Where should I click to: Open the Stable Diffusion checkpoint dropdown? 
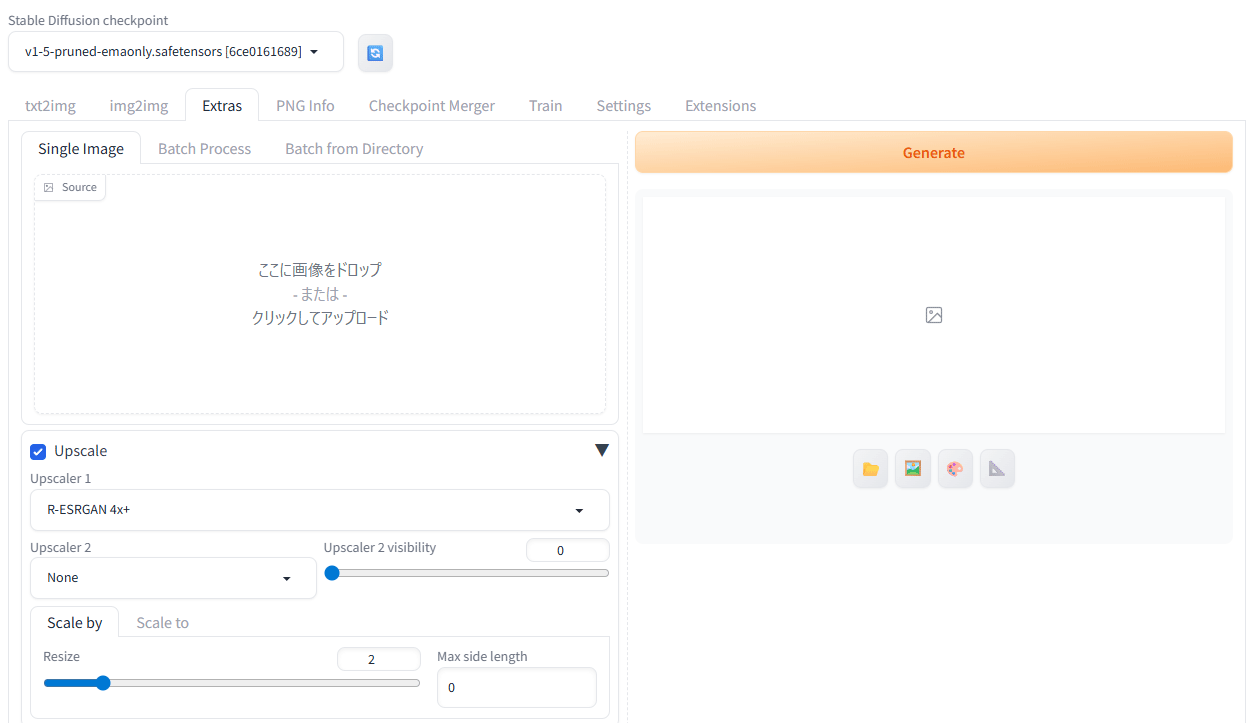click(175, 52)
